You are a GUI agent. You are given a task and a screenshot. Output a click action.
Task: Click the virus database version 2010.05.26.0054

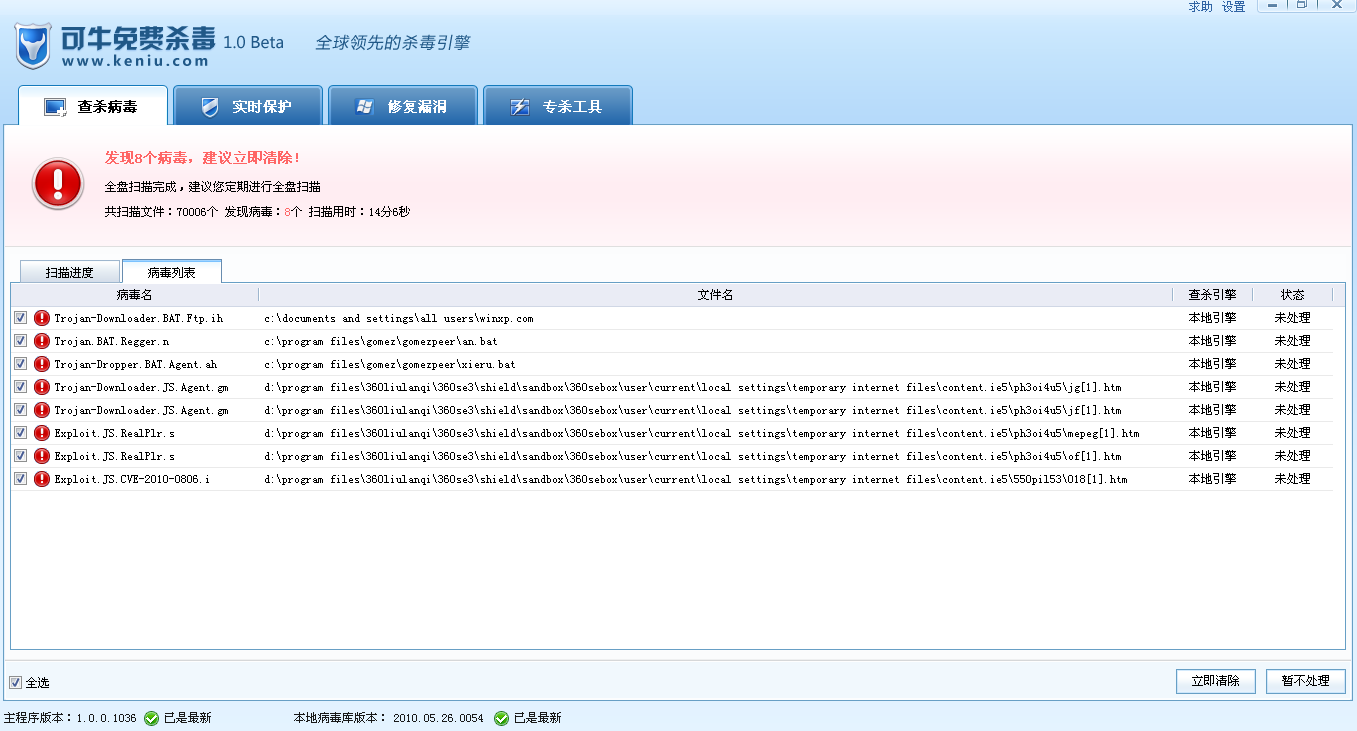point(438,718)
